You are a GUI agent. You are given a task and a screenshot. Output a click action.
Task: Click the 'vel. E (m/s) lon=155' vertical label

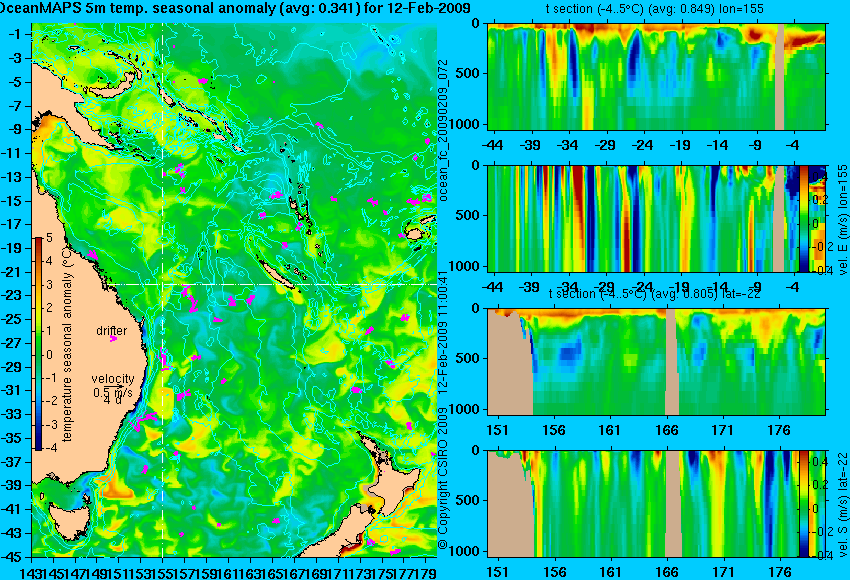tap(842, 221)
